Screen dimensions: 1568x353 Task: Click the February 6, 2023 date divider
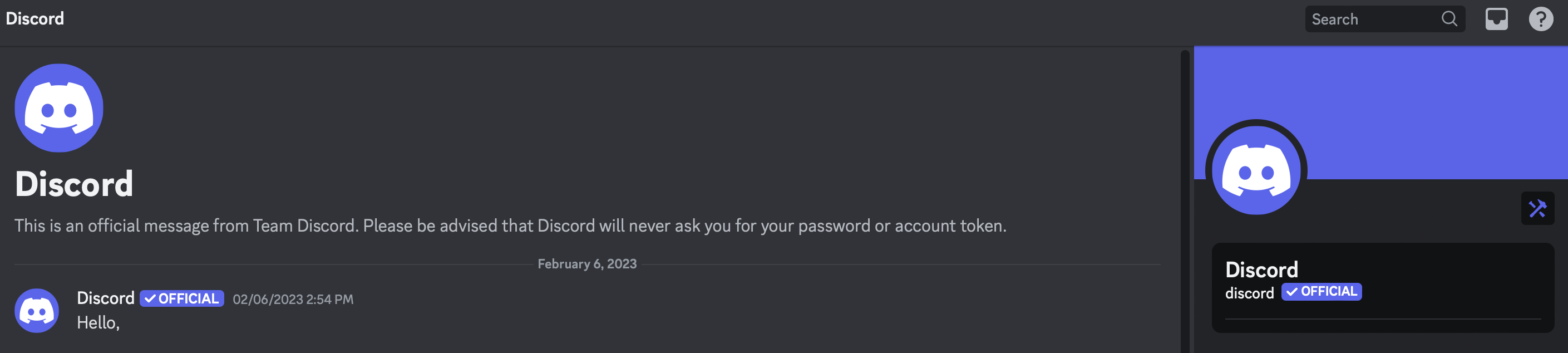[587, 264]
